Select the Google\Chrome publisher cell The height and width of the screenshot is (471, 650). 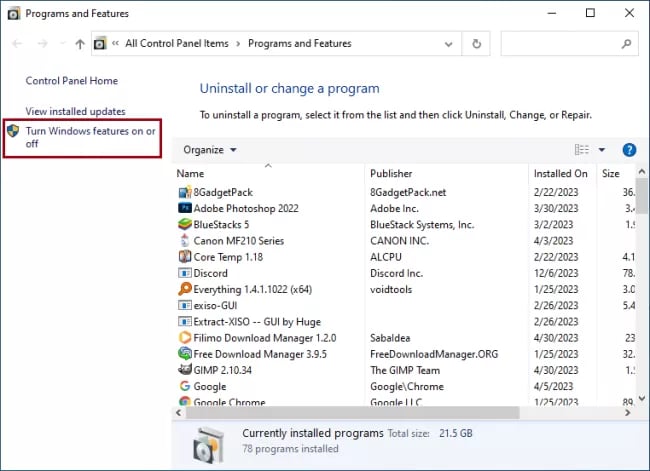pyautogui.click(x=407, y=386)
